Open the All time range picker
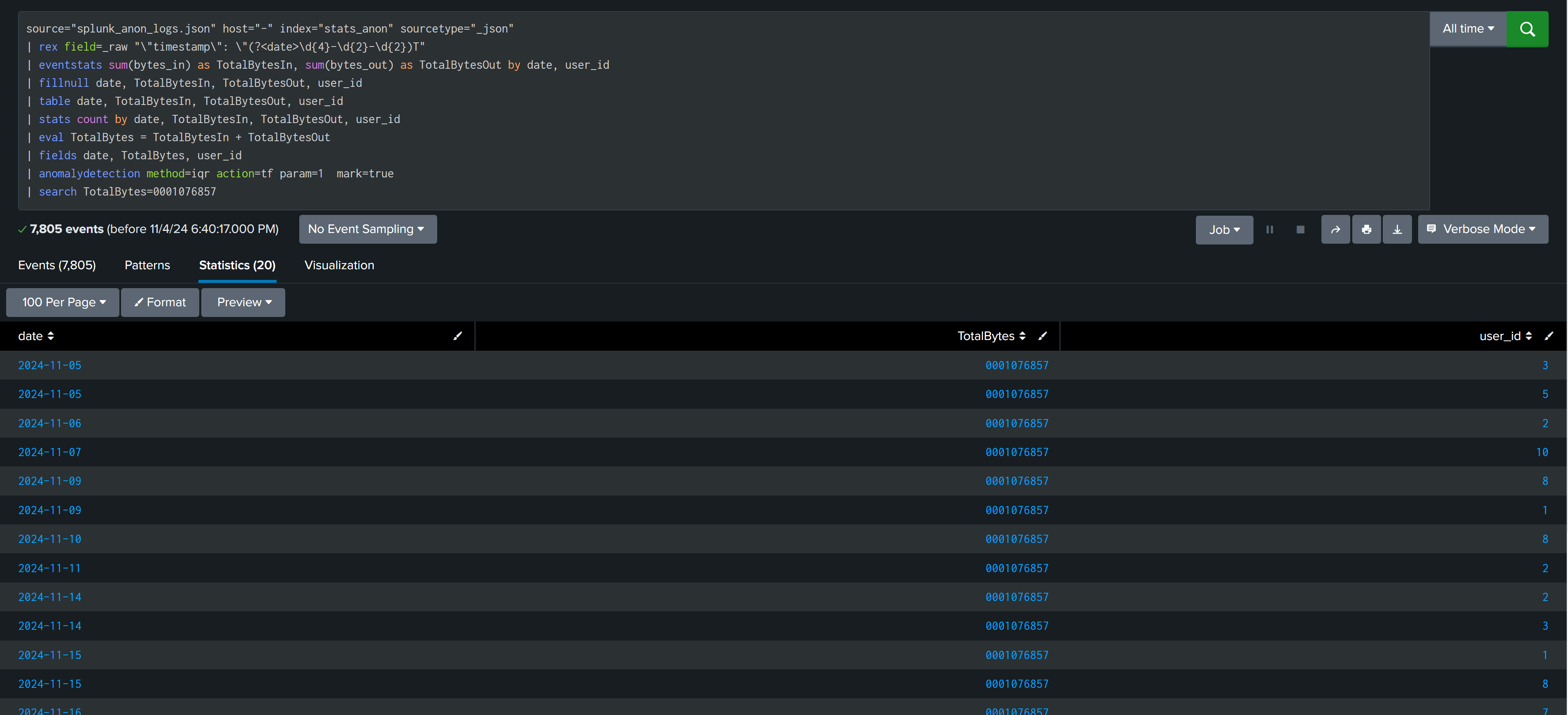 (1467, 29)
